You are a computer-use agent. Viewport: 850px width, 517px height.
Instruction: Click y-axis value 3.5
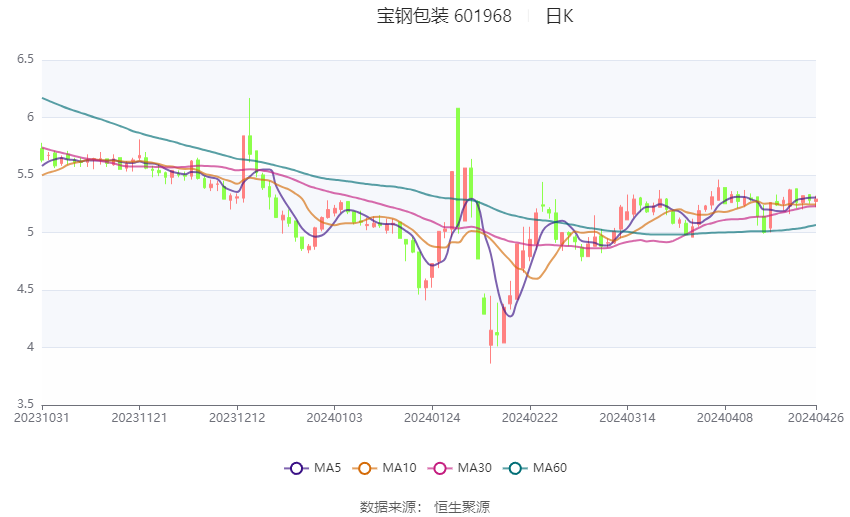pyautogui.click(x=25, y=404)
